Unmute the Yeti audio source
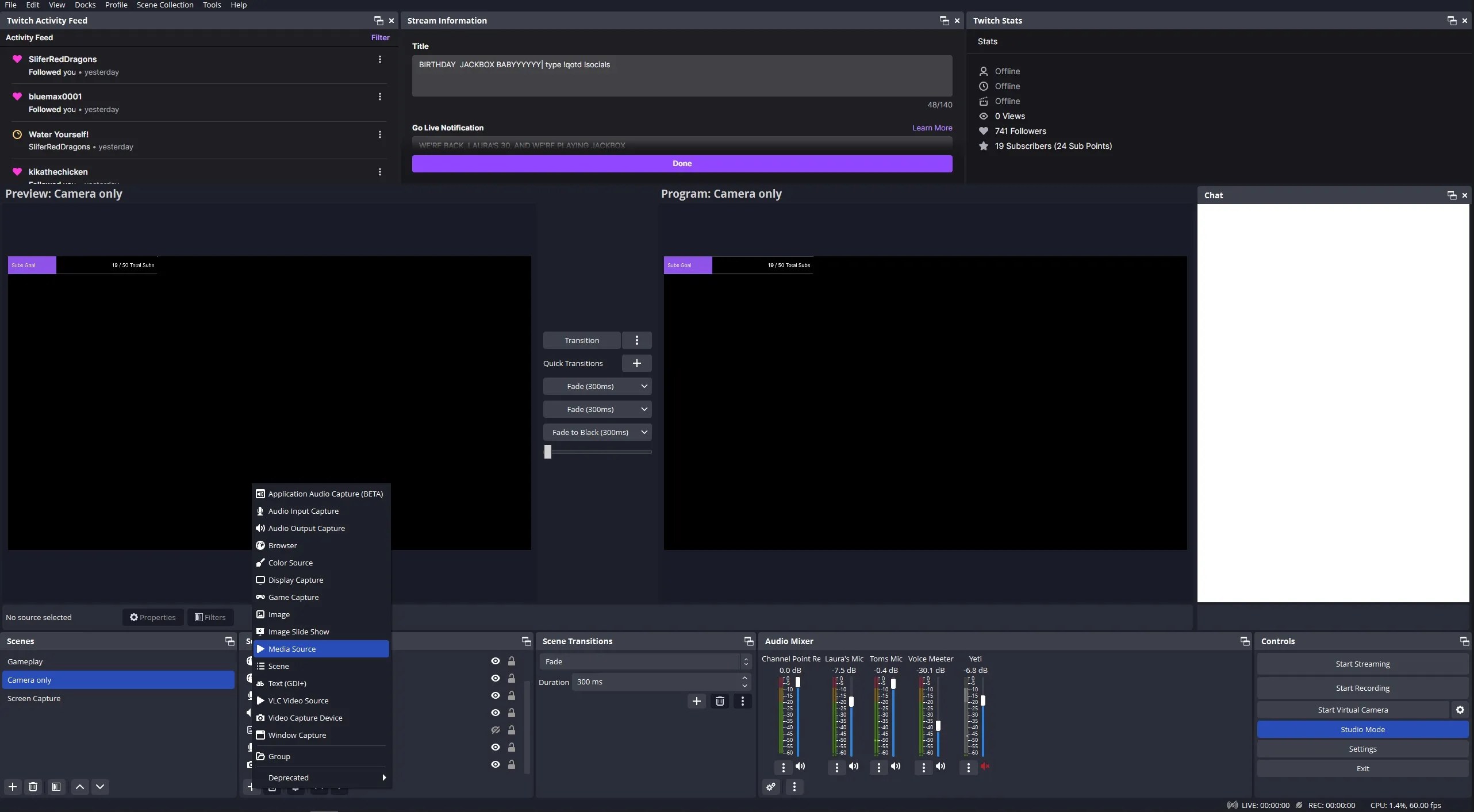The height and width of the screenshot is (812, 1474). tap(985, 767)
